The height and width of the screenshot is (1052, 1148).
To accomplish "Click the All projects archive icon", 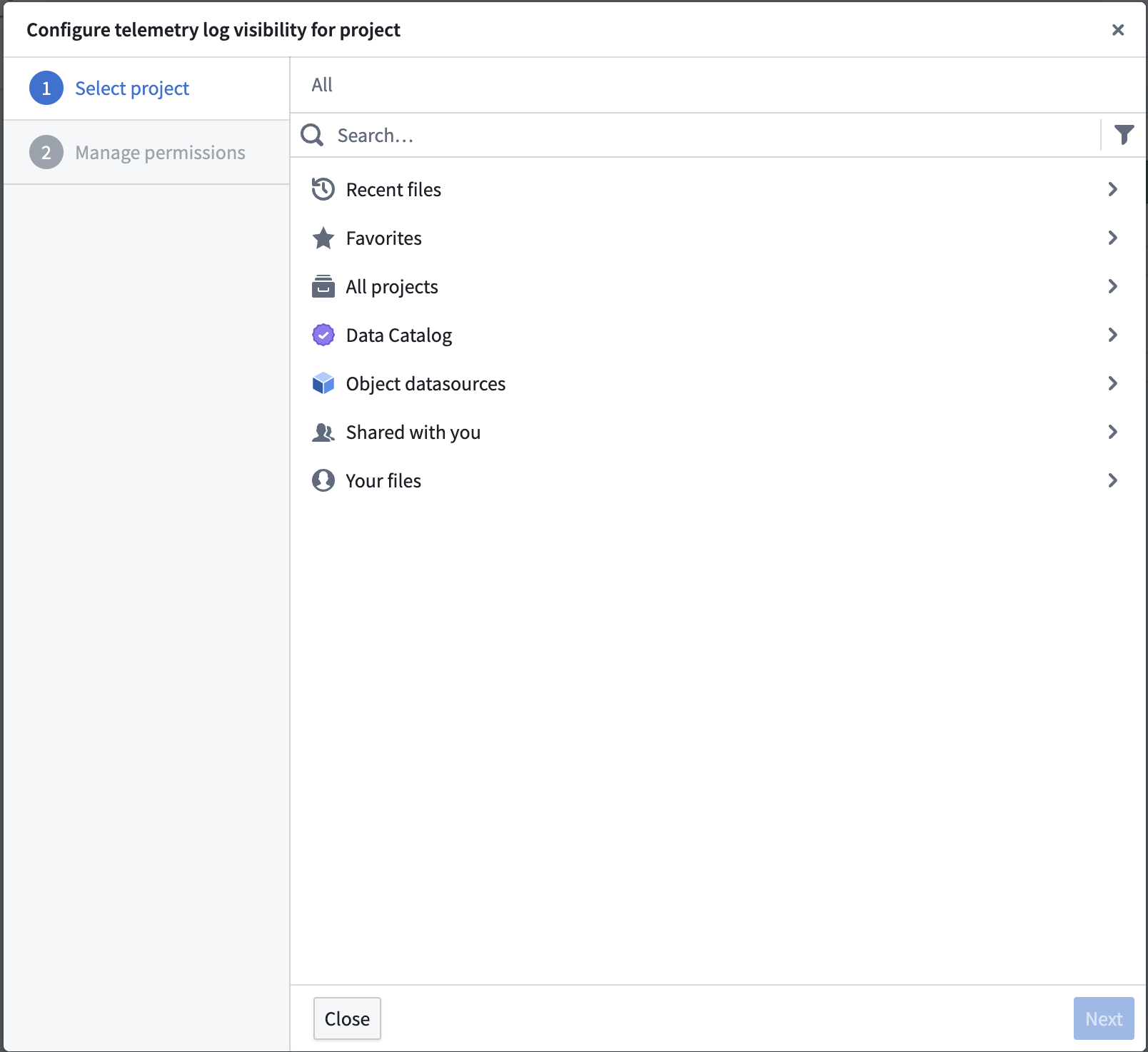I will [x=323, y=286].
